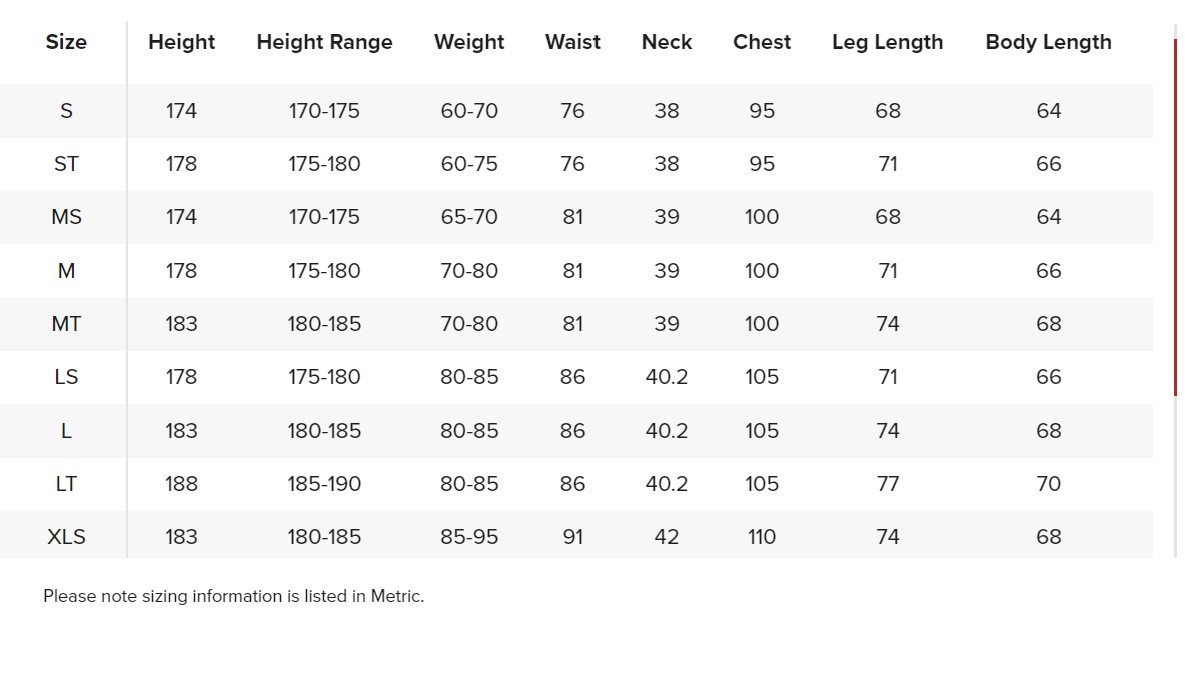Screen dimensions: 1185x678
Task: Click the metric sizing note text
Action: (x=234, y=596)
